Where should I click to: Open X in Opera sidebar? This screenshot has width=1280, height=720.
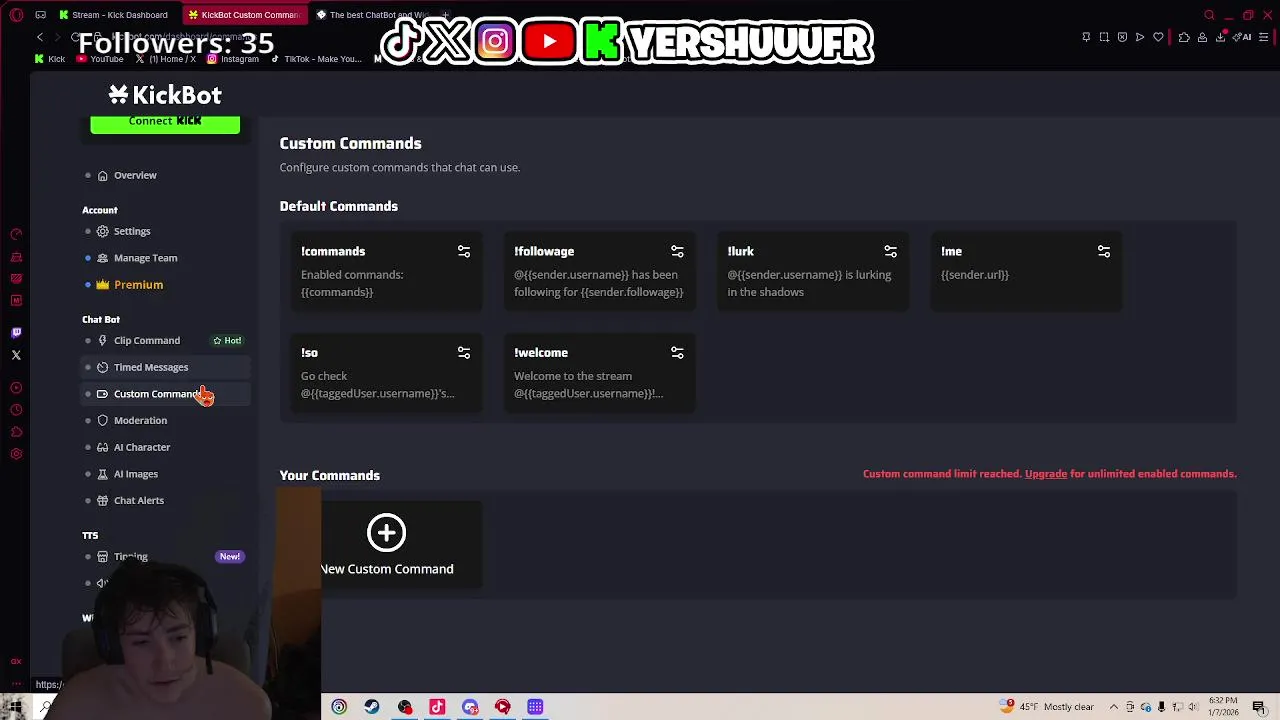pyautogui.click(x=16, y=355)
